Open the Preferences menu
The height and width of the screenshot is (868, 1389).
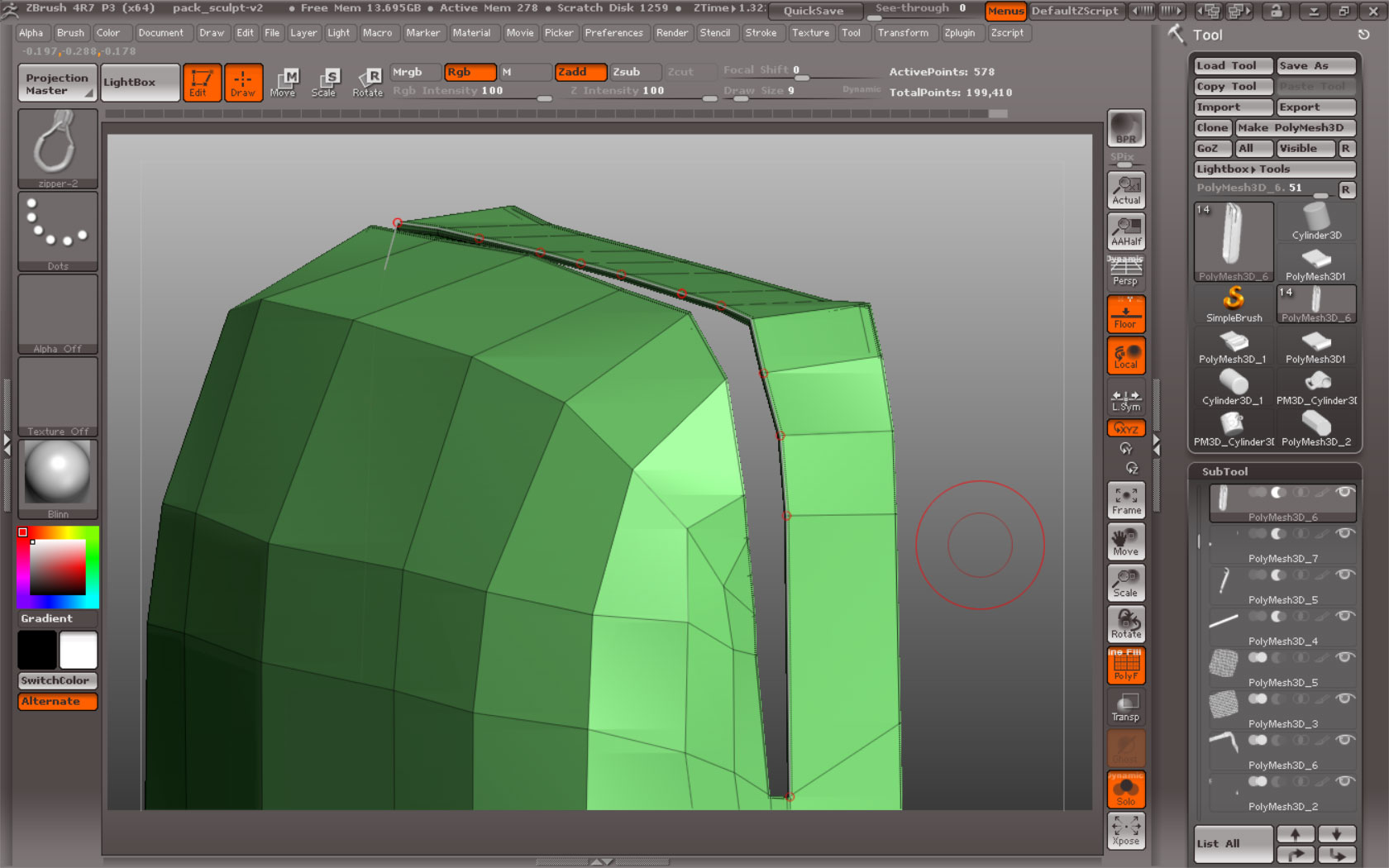click(x=613, y=33)
